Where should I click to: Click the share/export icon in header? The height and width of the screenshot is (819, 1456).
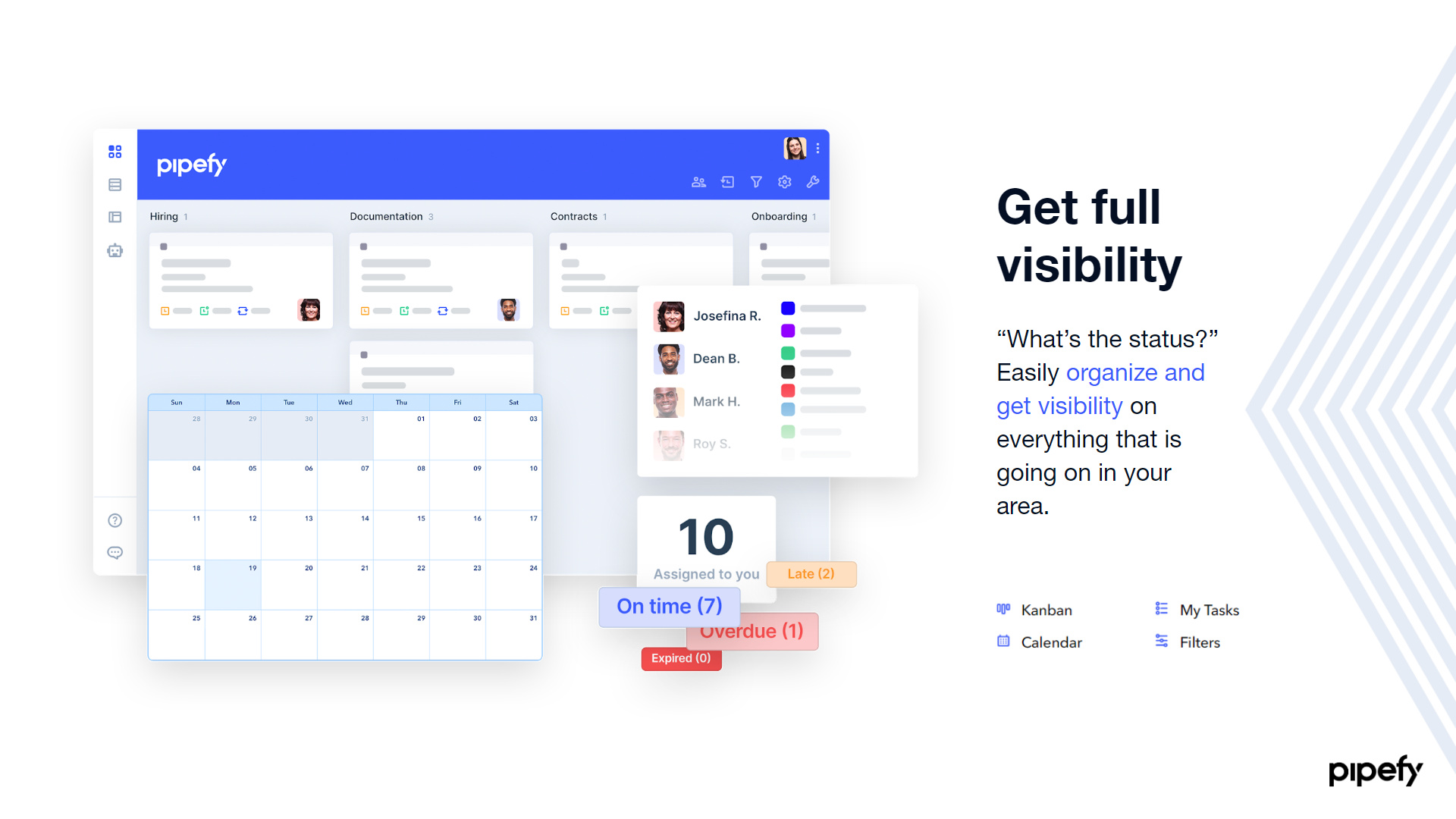click(x=727, y=182)
